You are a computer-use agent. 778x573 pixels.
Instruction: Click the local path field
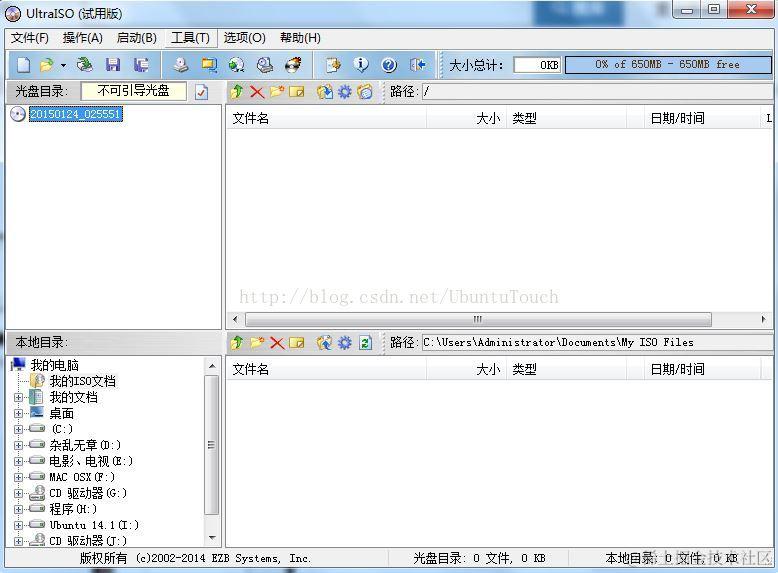597,342
